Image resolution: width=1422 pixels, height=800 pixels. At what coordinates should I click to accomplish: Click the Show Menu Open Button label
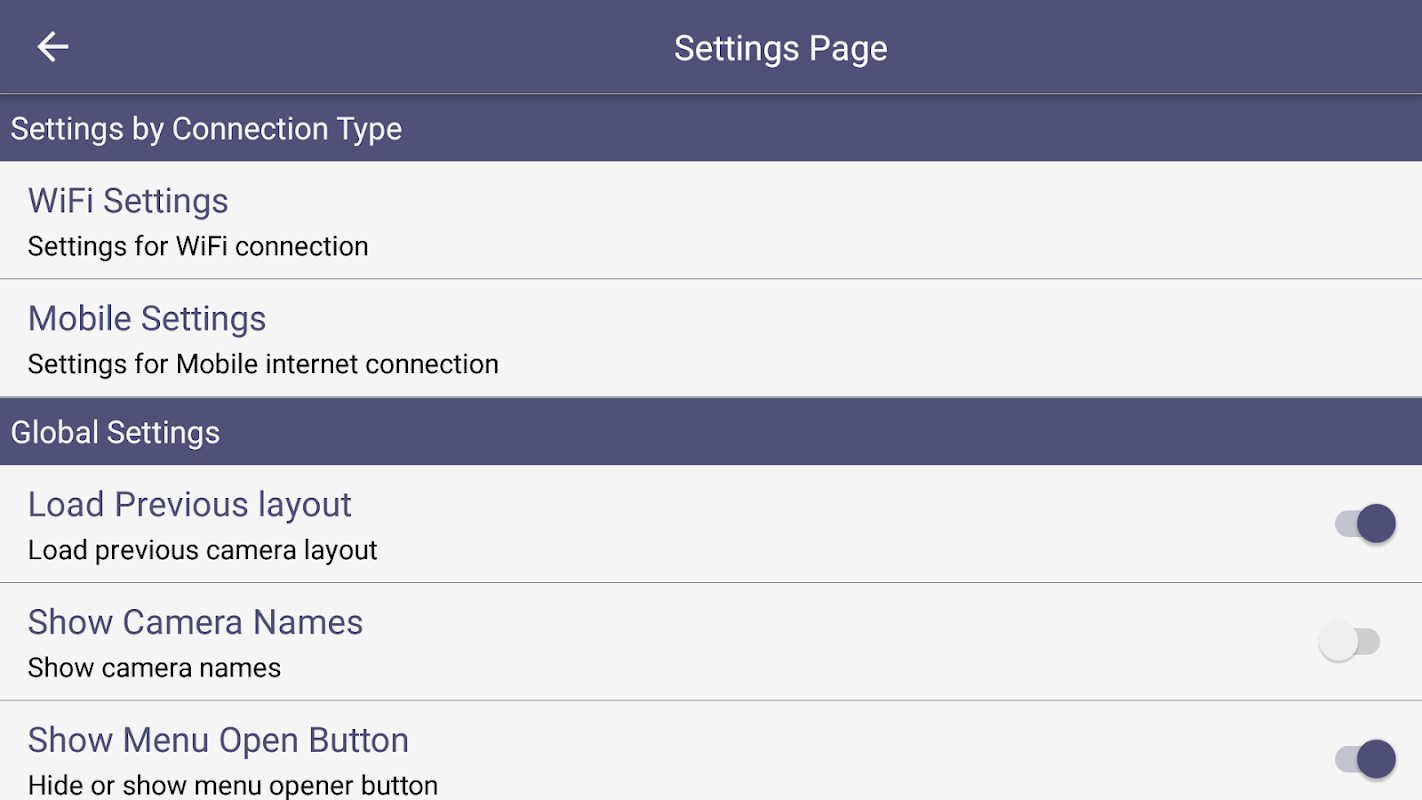tap(218, 740)
